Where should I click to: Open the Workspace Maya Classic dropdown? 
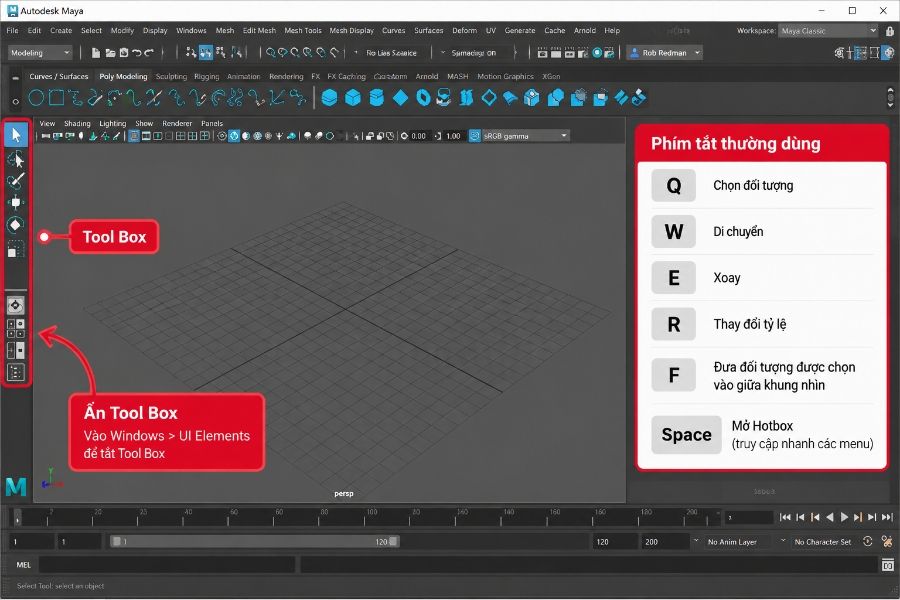point(828,31)
